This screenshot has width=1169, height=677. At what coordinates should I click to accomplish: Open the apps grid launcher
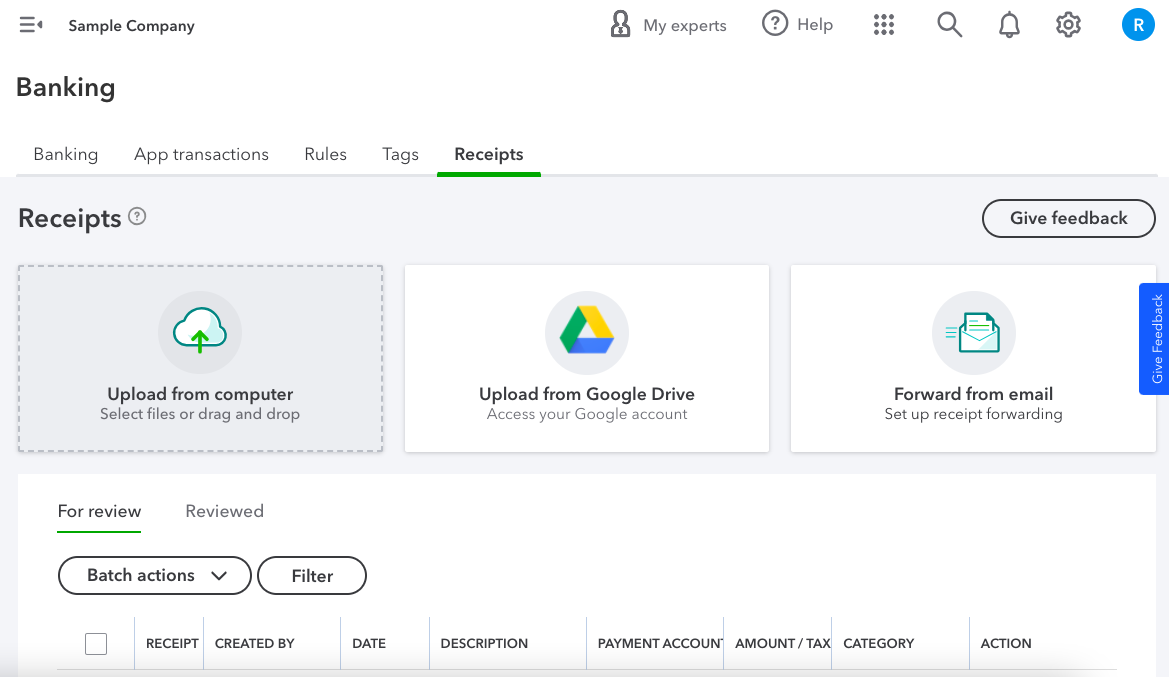(x=884, y=25)
